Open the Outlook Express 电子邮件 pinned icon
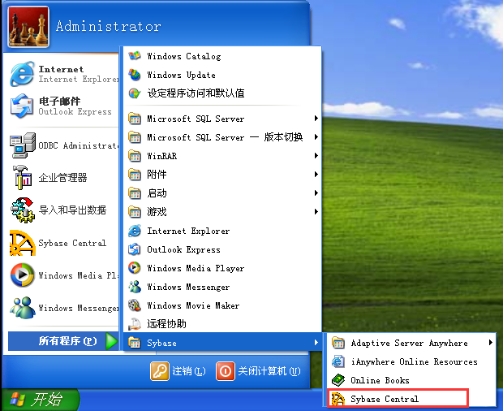504x411 pixels. (x=22, y=106)
